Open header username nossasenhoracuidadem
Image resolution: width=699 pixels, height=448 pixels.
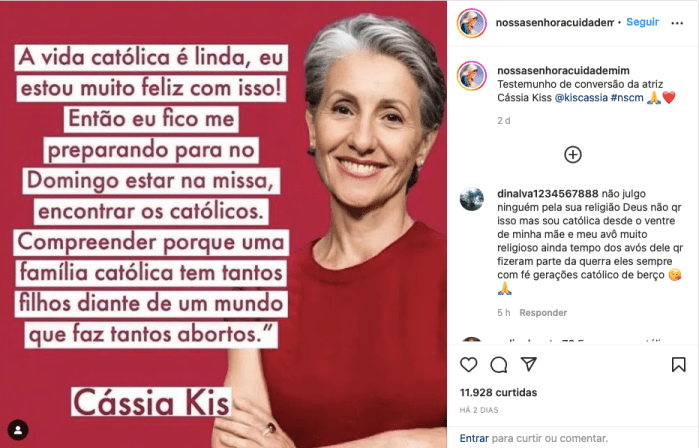click(x=555, y=22)
